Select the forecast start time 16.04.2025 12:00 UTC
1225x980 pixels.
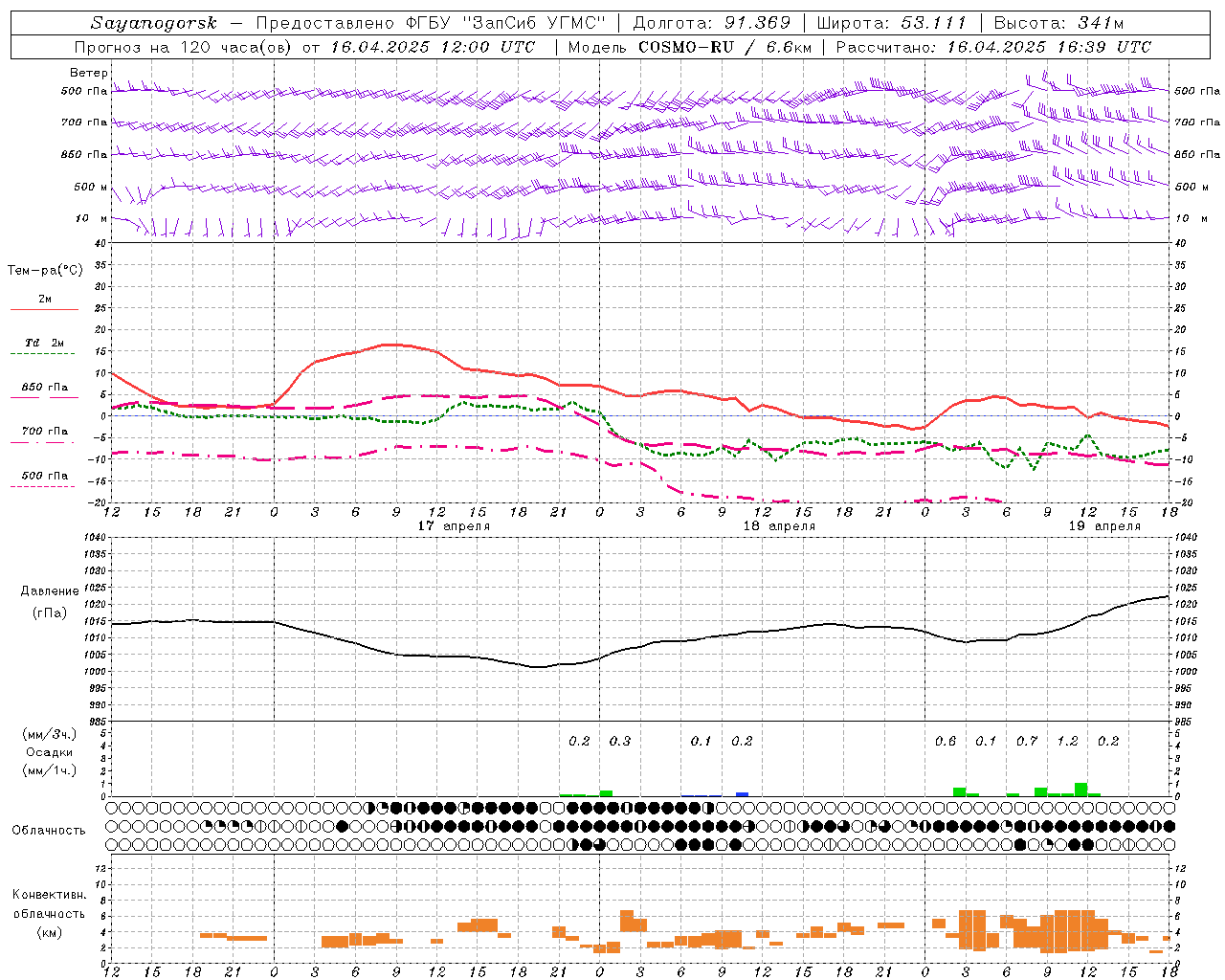pos(433,47)
